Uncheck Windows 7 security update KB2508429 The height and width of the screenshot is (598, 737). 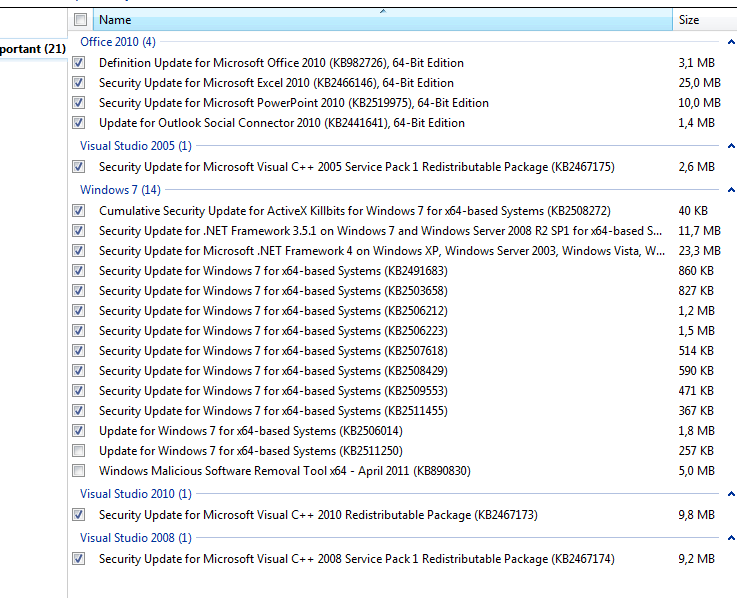click(78, 370)
